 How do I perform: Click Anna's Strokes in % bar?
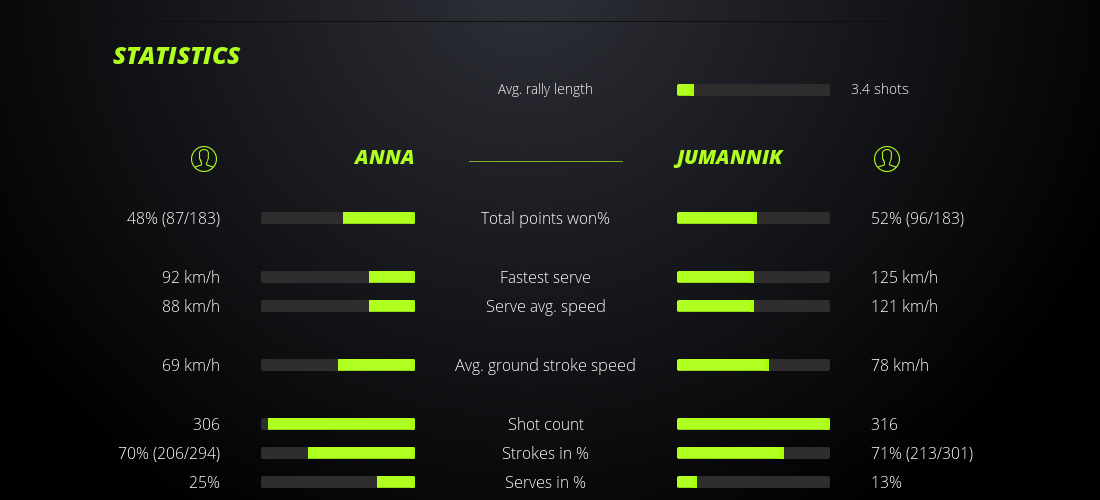(x=338, y=453)
